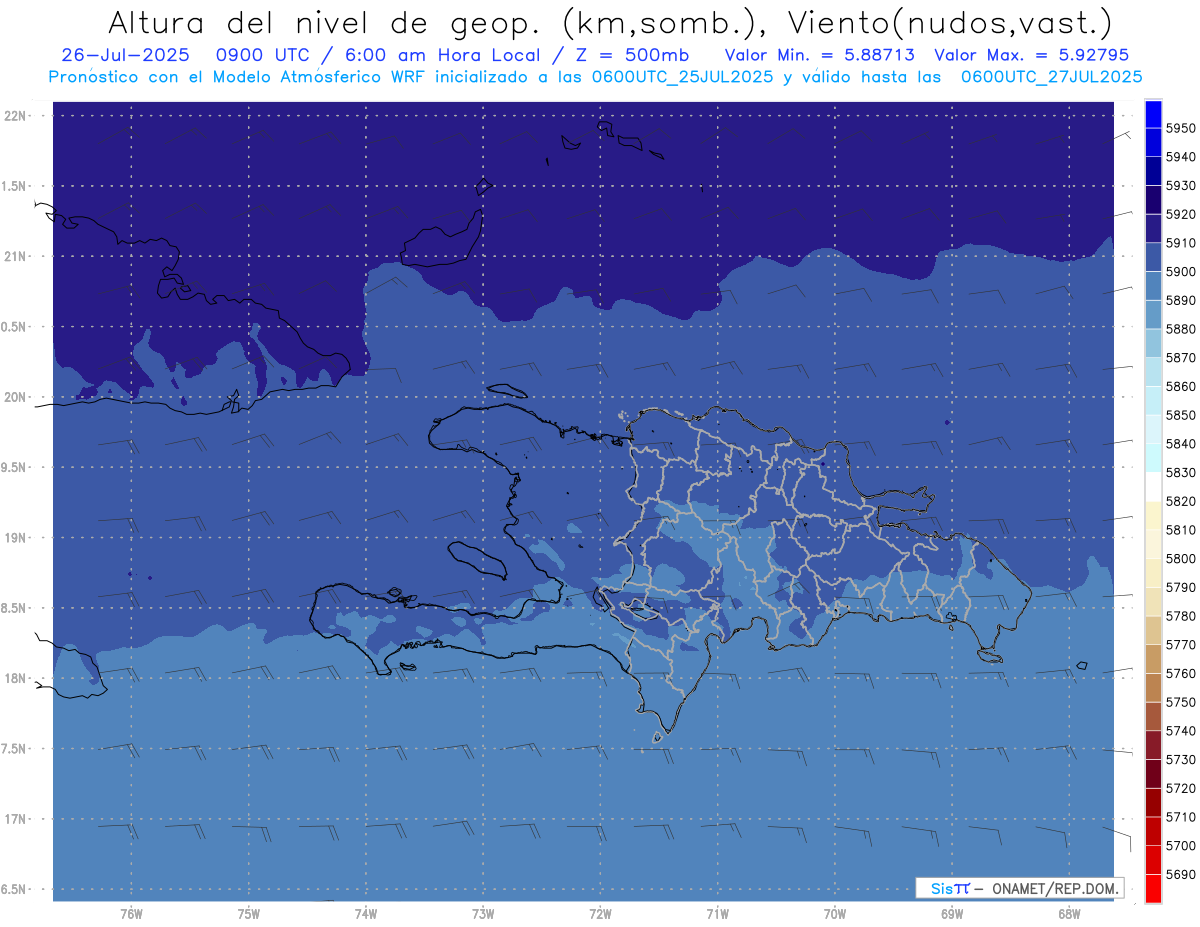Click the "75W" longitude label
The height and width of the screenshot is (927, 1200).
(x=249, y=913)
